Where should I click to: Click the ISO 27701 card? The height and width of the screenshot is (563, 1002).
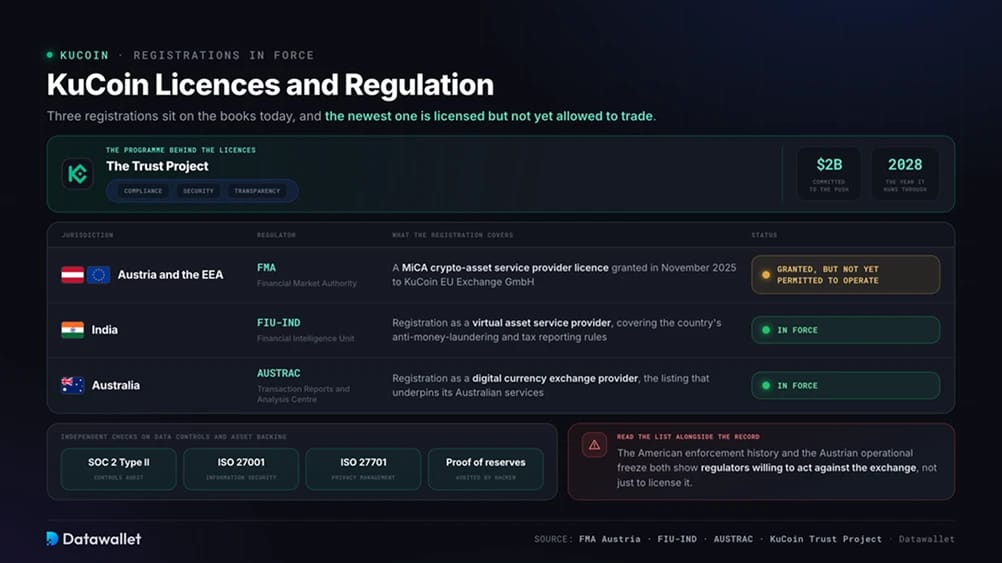[x=363, y=469]
